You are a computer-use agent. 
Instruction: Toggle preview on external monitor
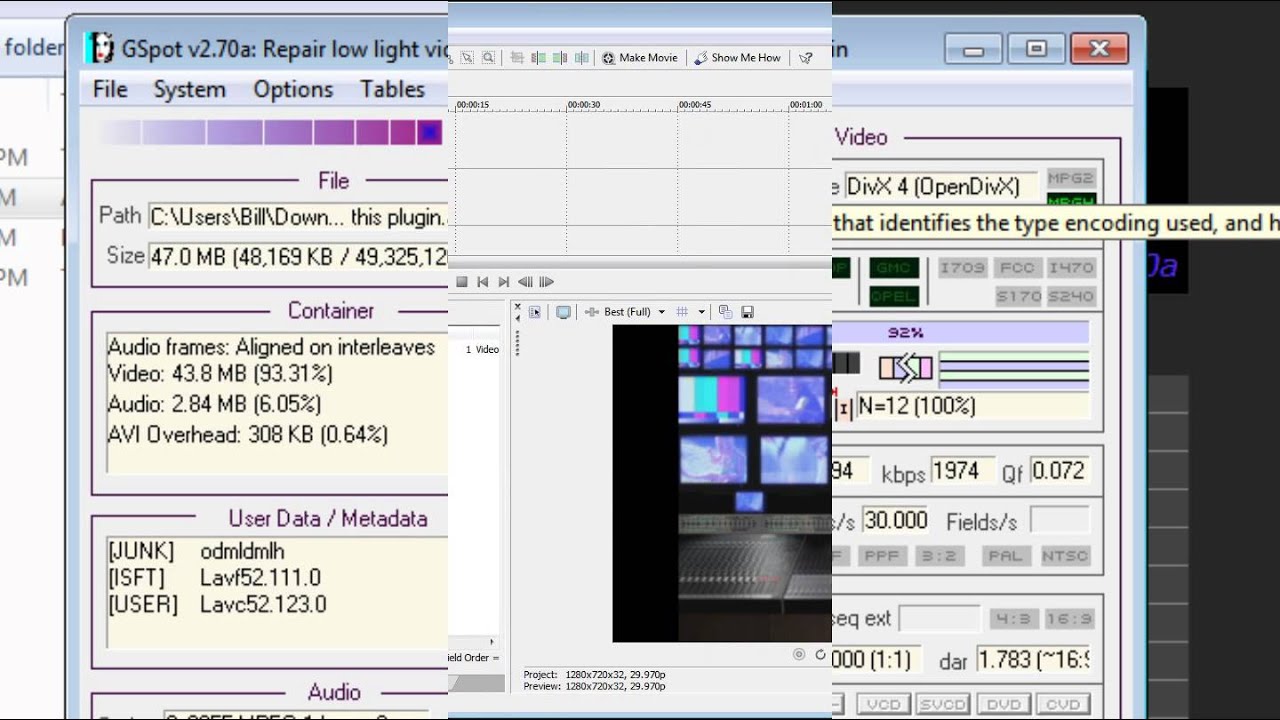[x=563, y=312]
